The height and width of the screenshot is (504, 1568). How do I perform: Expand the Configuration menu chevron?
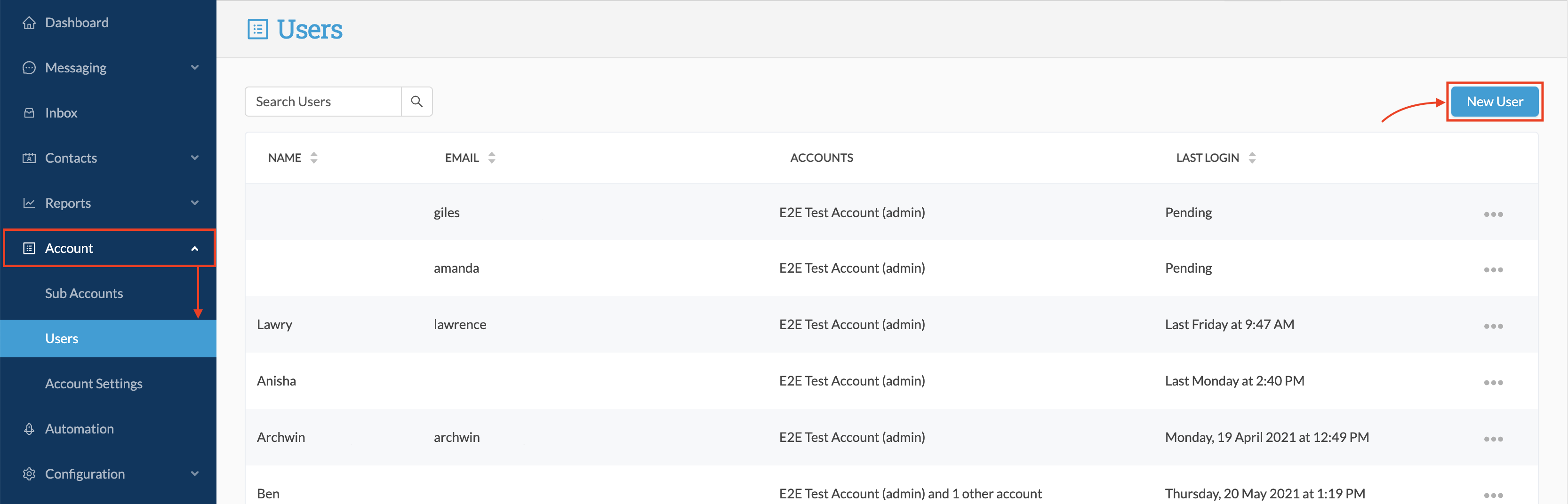(x=195, y=473)
